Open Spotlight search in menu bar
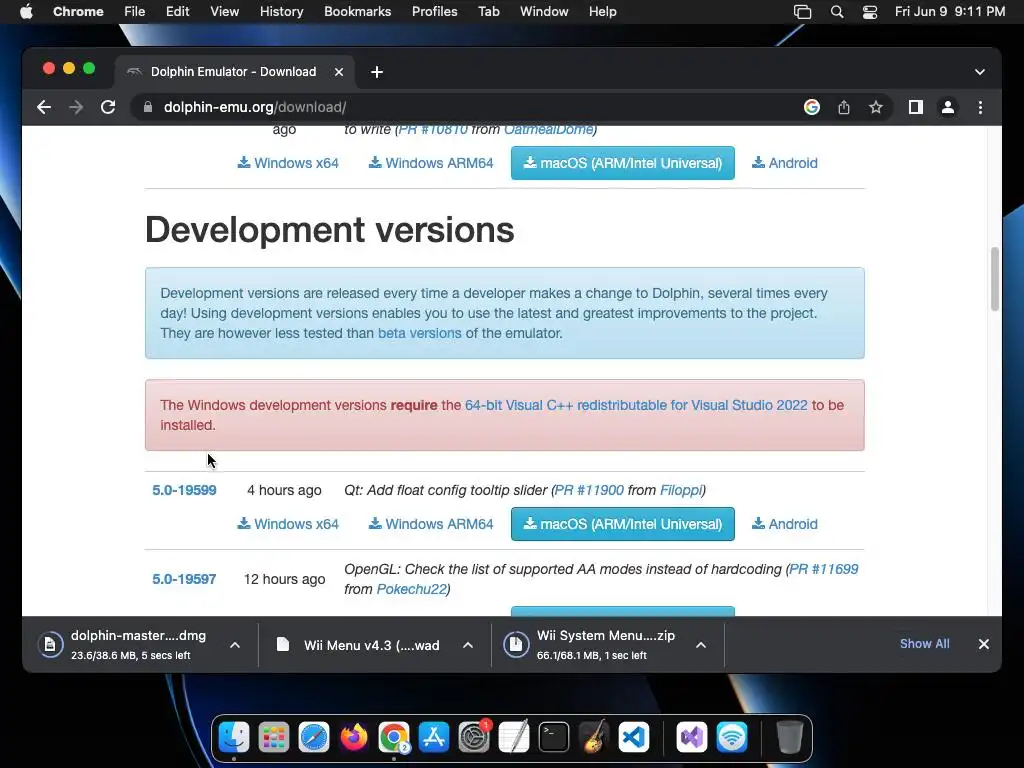Viewport: 1024px width, 768px height. coord(837,12)
